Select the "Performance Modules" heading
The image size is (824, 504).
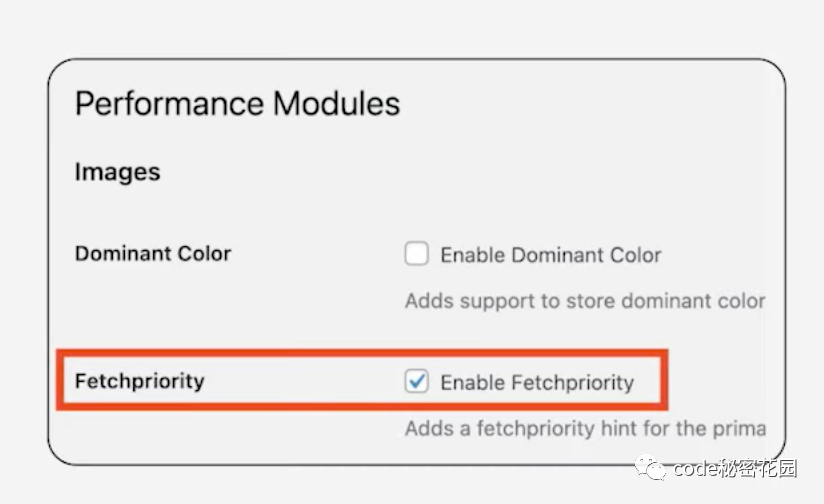237,104
